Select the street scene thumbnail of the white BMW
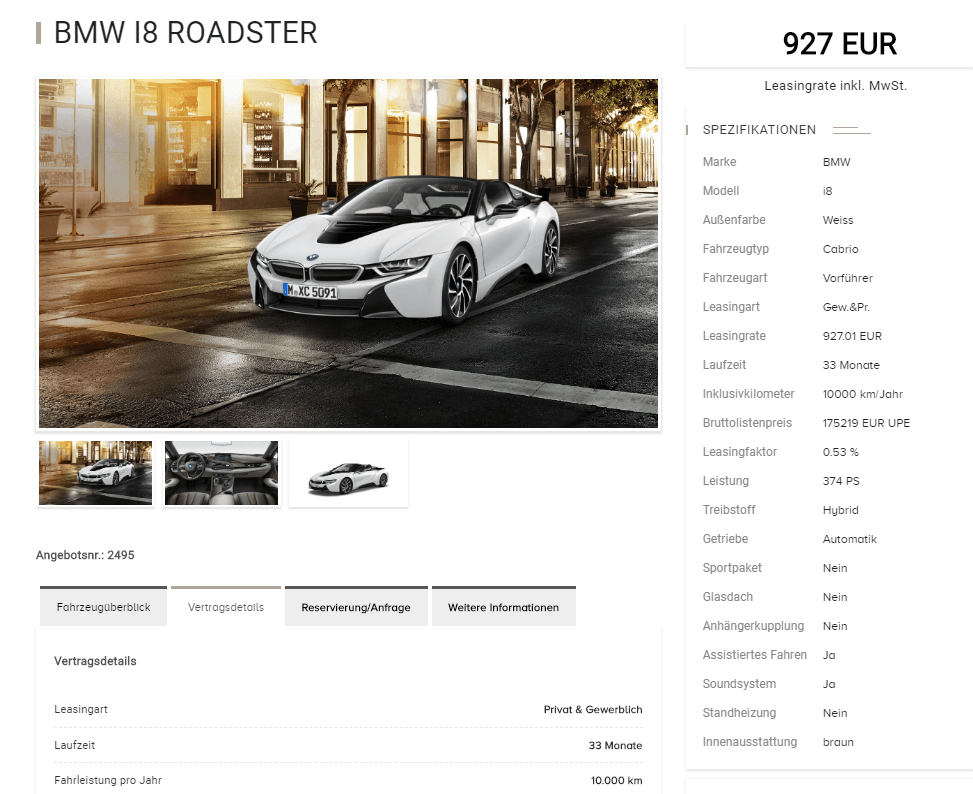The height and width of the screenshot is (794, 973). 96,473
